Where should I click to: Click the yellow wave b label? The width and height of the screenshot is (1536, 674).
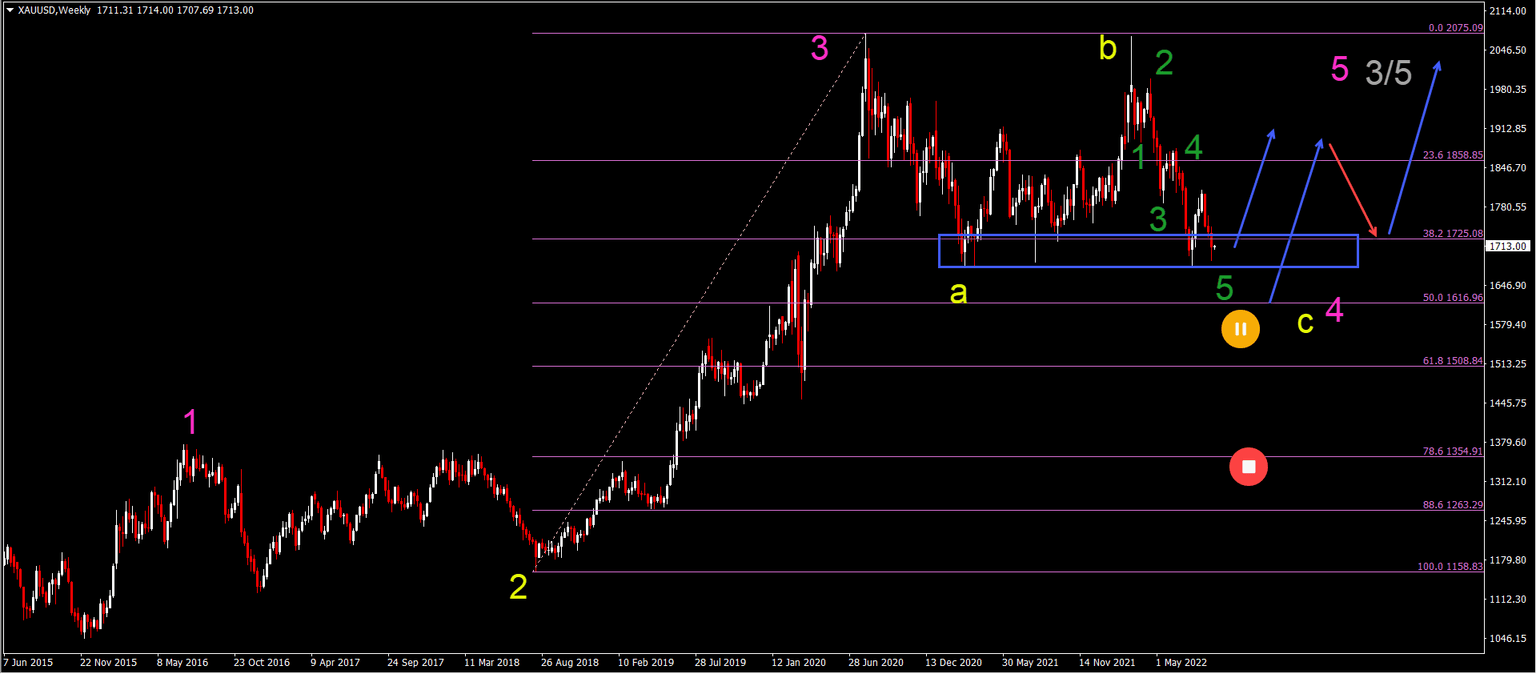1106,47
